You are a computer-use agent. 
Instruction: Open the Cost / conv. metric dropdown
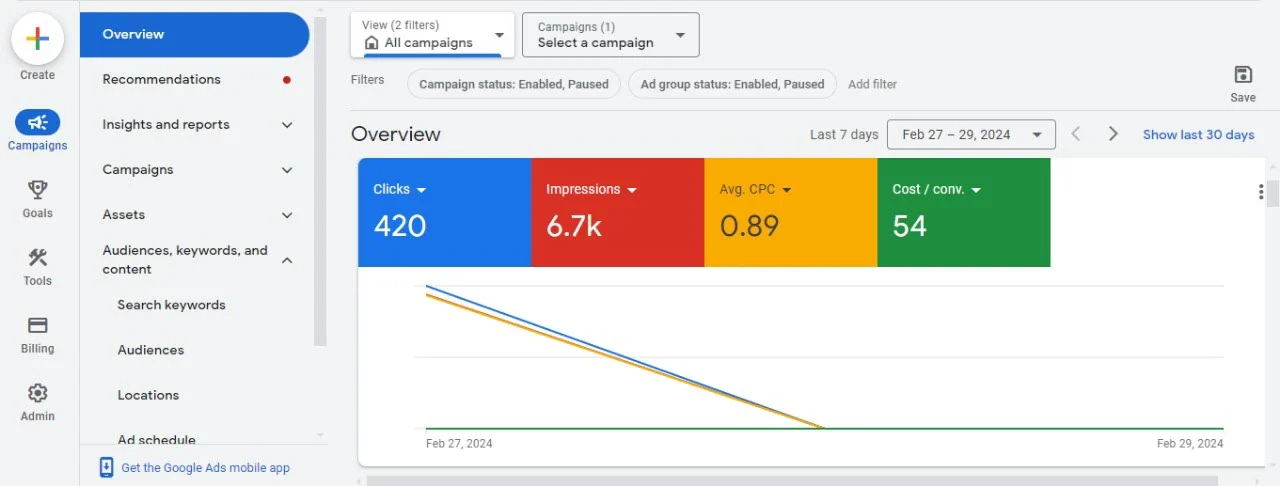976,190
